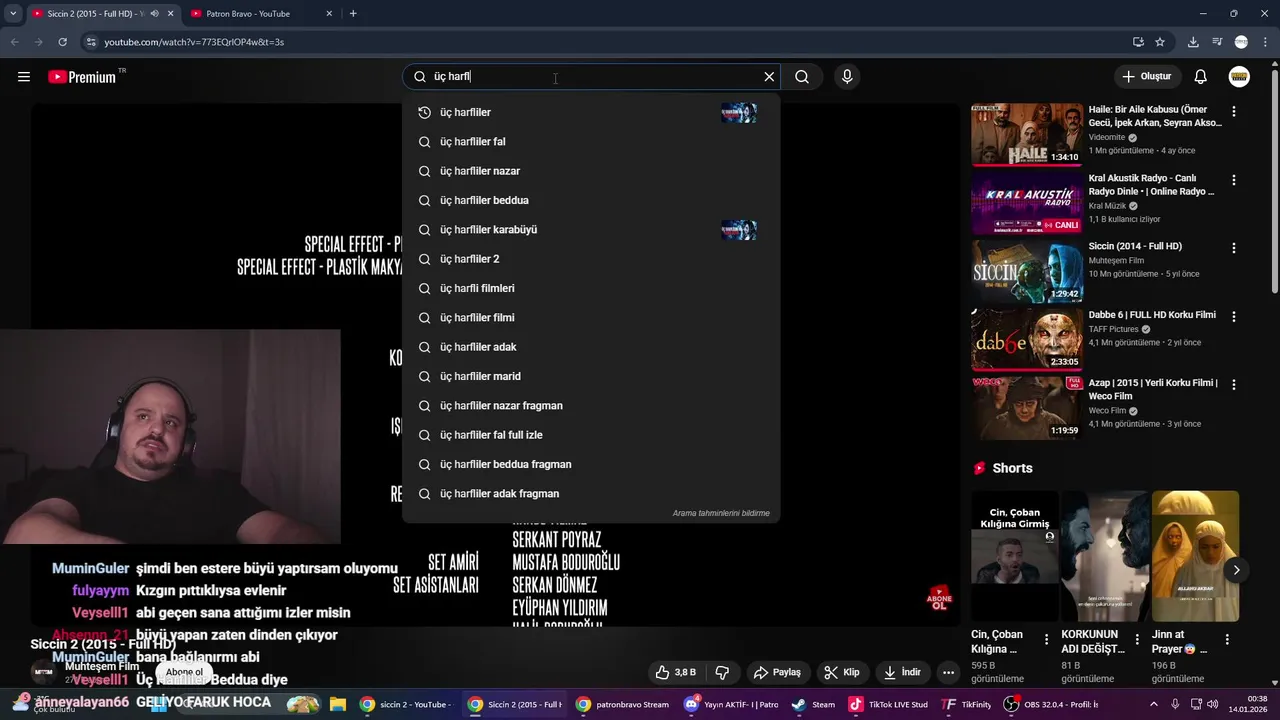Focus the search field containing 'üç harfl'
1280x720 pixels.
click(x=590, y=77)
